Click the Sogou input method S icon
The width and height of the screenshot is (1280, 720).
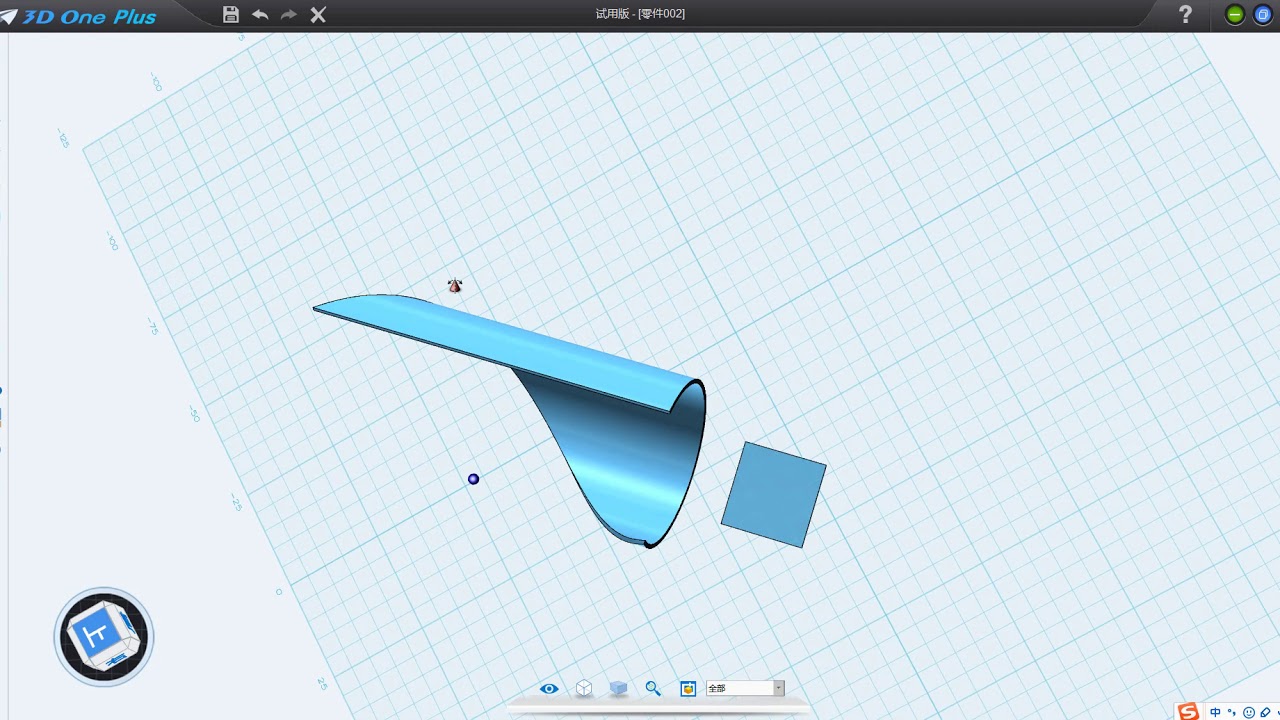tap(1188, 711)
